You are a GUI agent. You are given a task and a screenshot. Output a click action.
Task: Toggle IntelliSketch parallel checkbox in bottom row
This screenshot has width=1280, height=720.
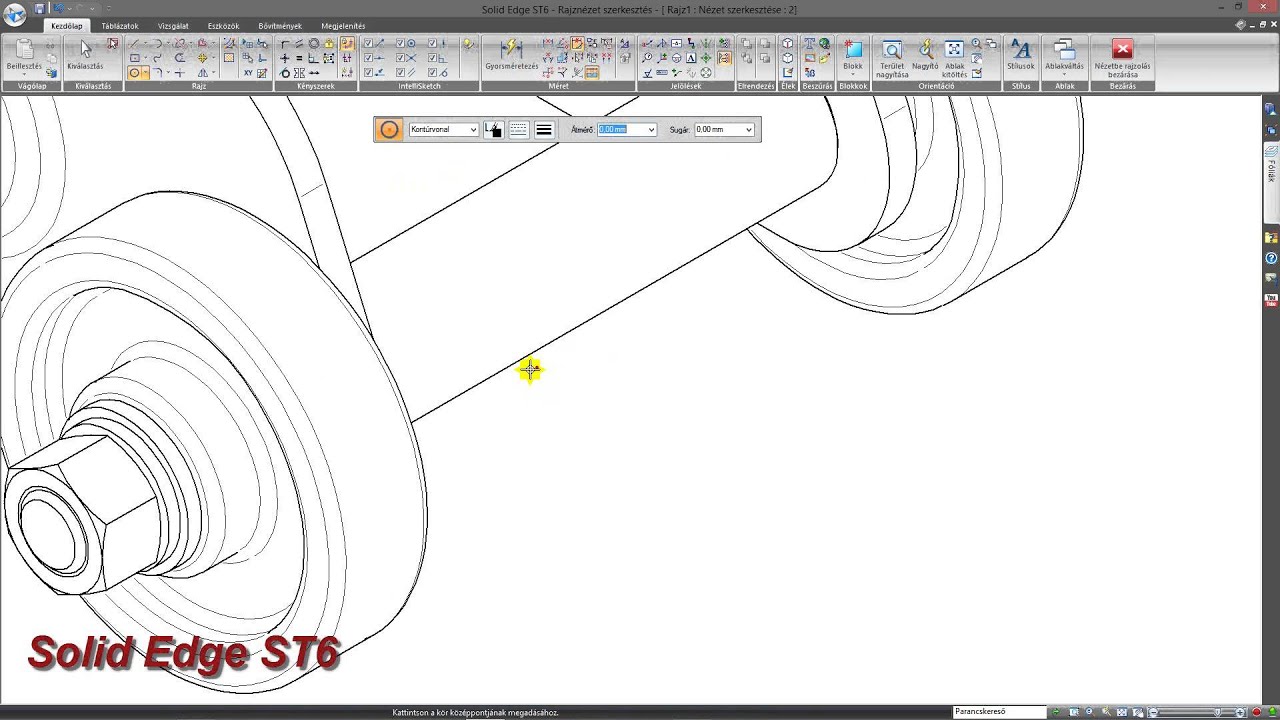coord(400,72)
